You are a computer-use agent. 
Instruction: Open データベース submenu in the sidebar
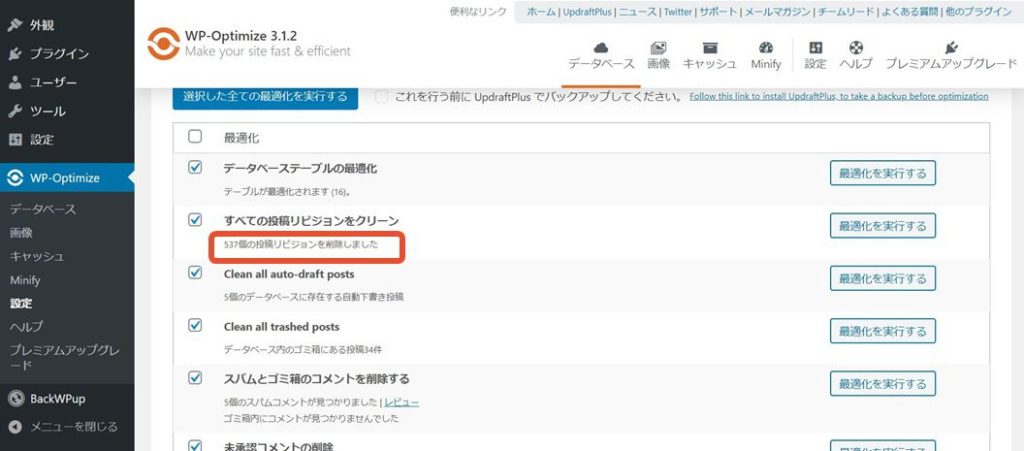coord(43,210)
